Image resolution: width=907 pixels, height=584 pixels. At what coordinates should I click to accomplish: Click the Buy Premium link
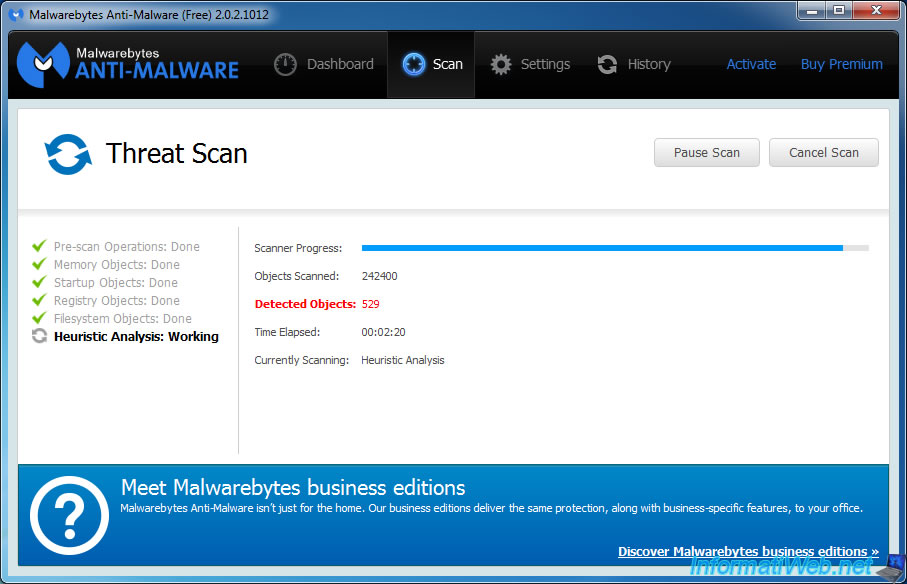(x=841, y=64)
